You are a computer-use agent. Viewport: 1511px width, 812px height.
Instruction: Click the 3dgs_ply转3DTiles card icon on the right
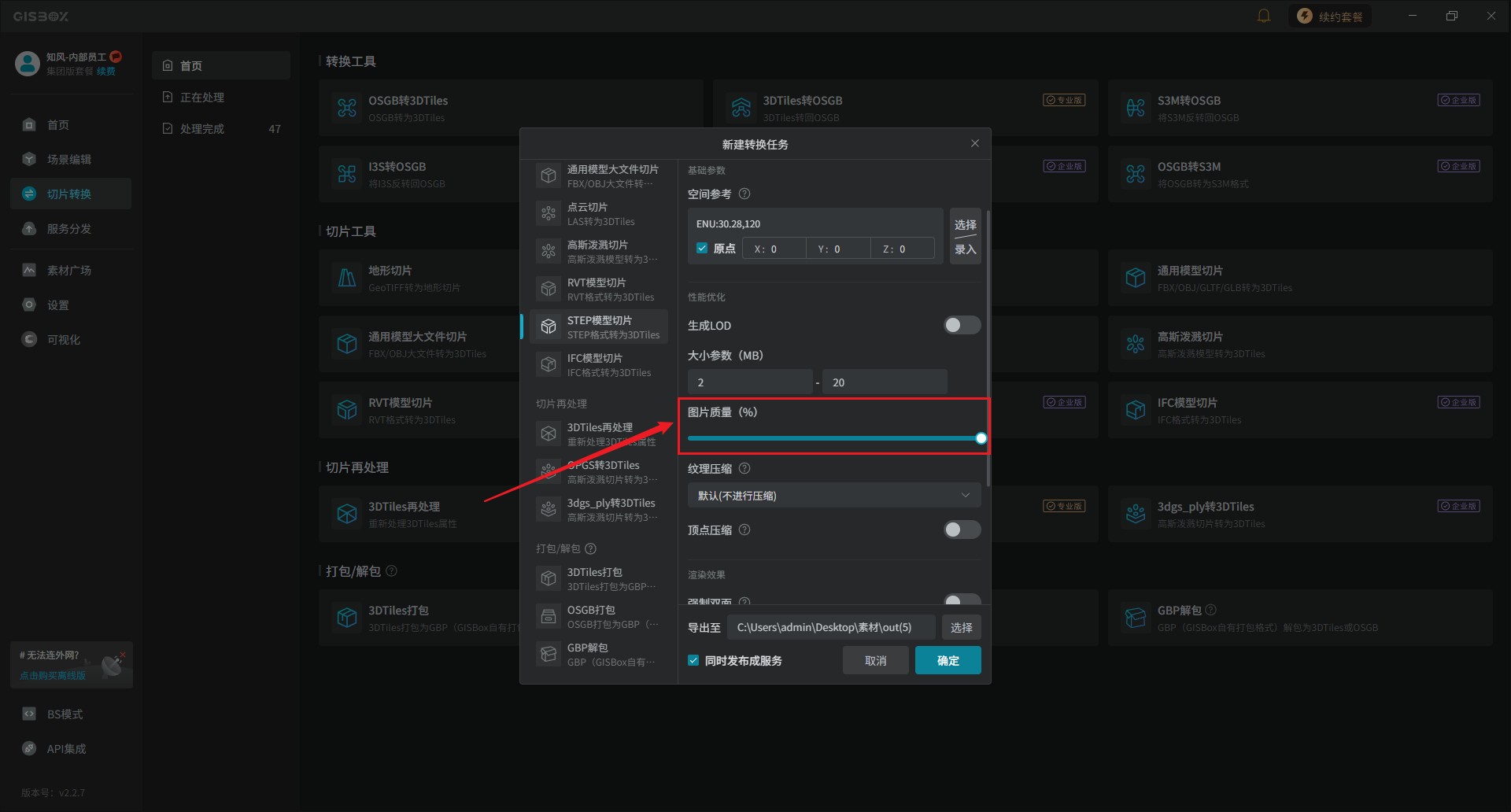(1136, 514)
